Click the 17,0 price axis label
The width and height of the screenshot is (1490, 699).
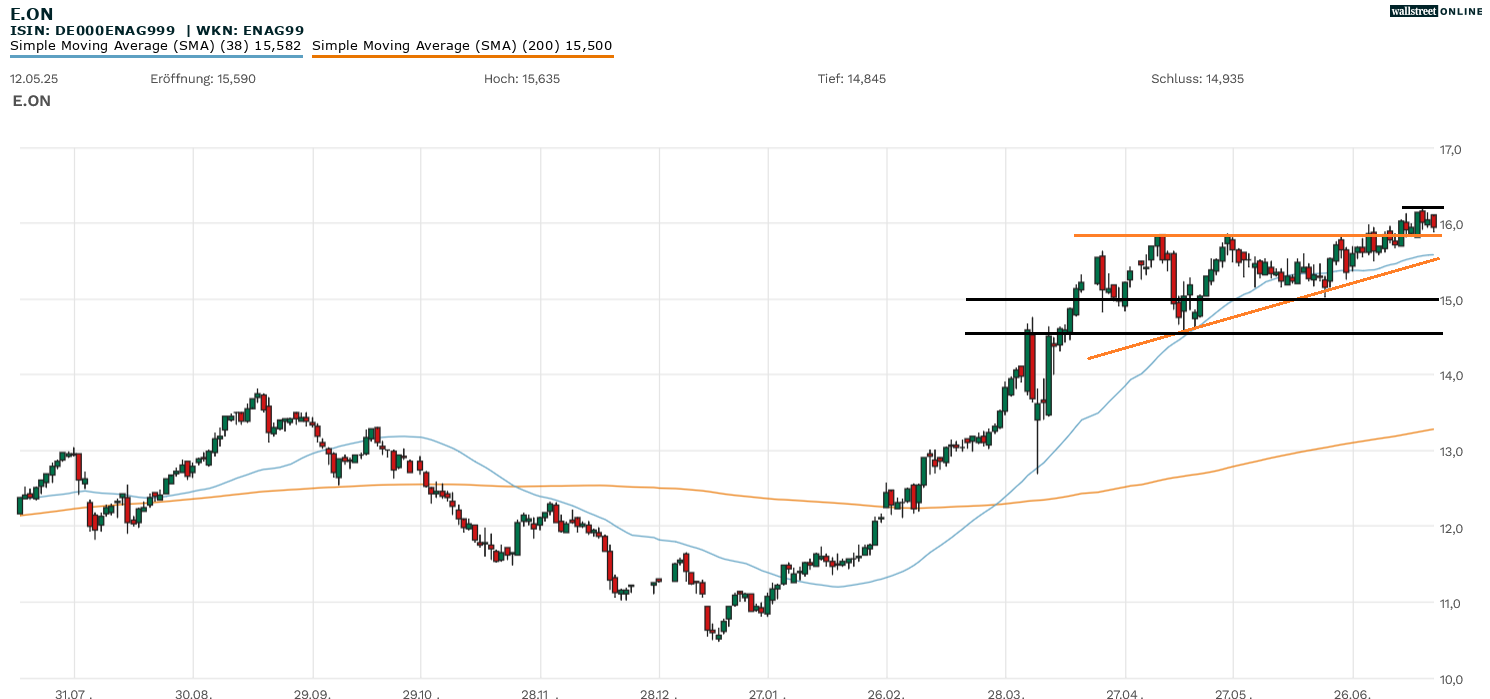click(x=1450, y=150)
